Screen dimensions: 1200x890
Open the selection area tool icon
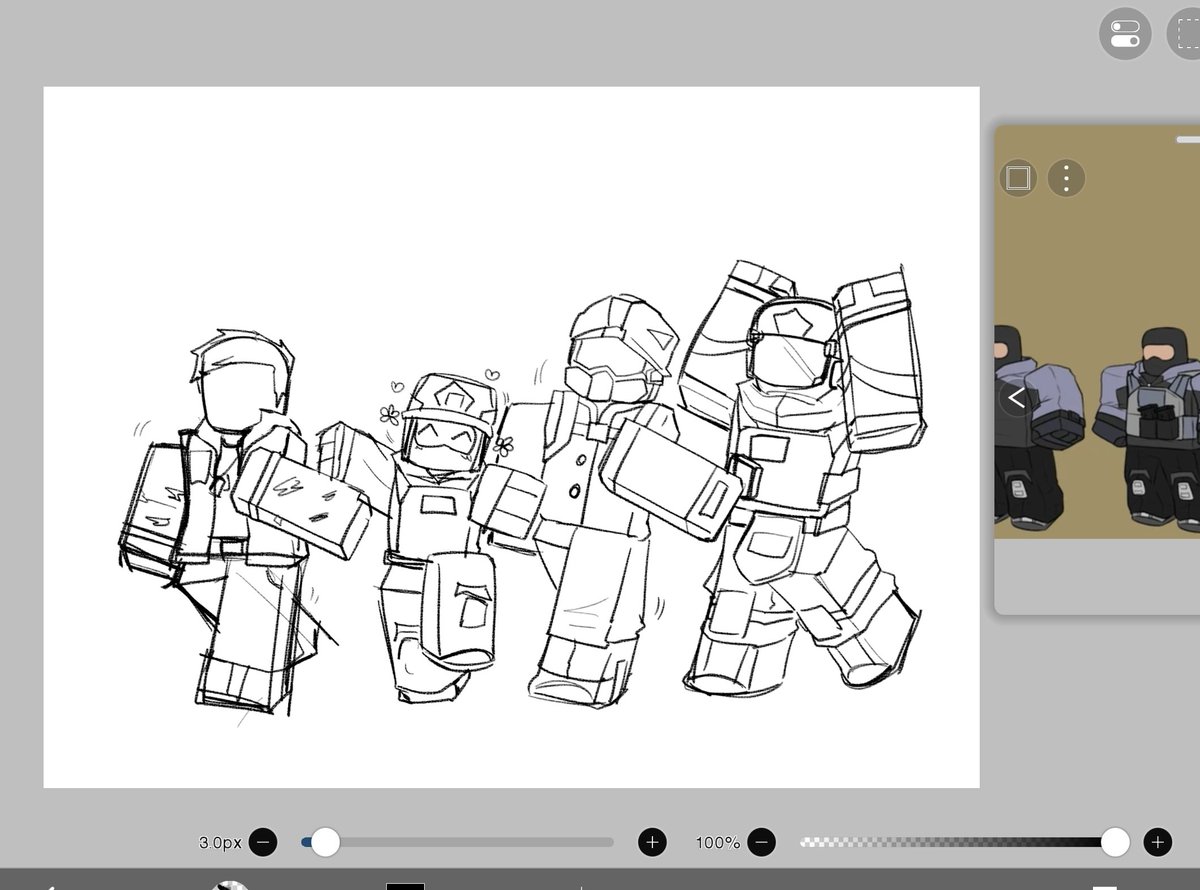click(1186, 35)
